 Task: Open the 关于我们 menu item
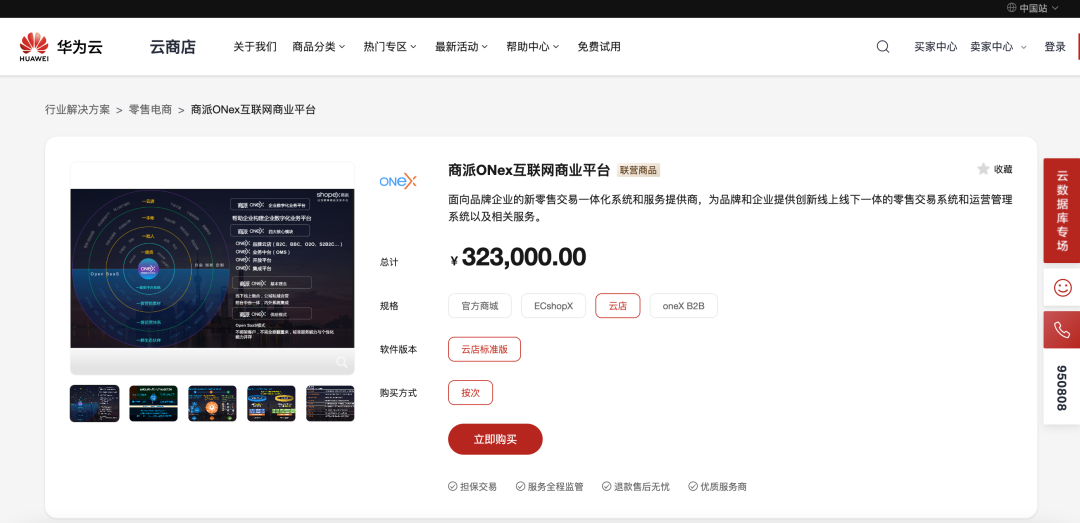pos(255,47)
